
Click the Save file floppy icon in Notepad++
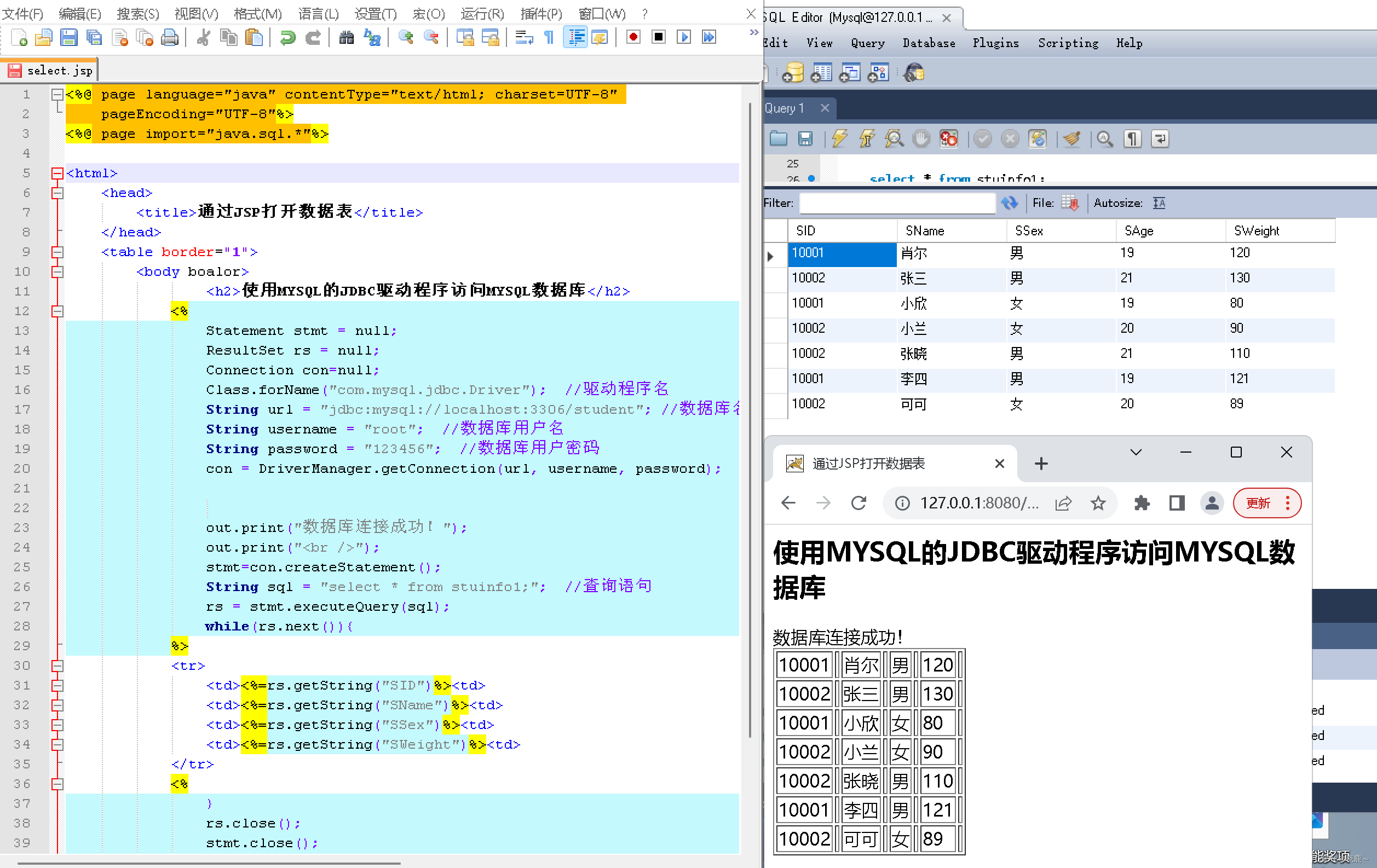click(x=68, y=38)
